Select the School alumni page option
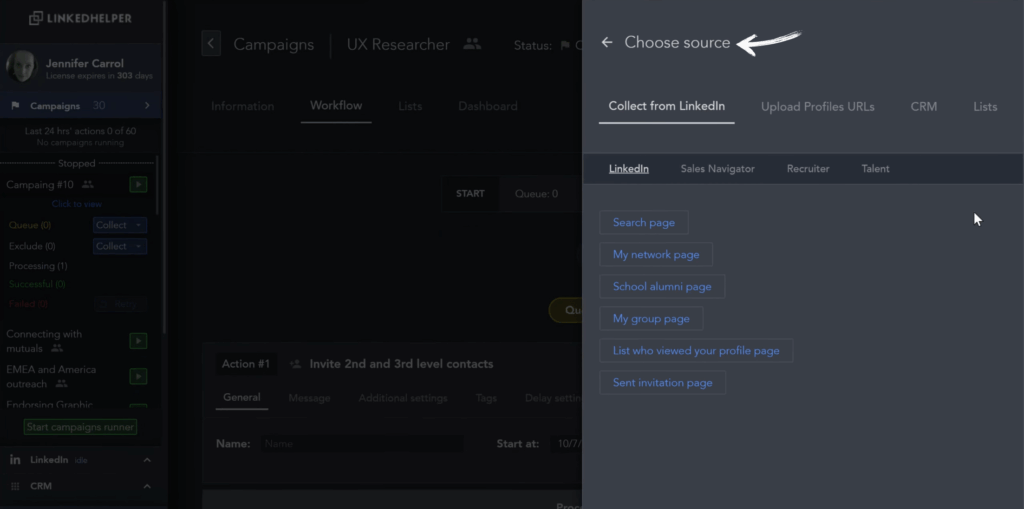Screen dimensions: 1024x509 (x=662, y=287)
